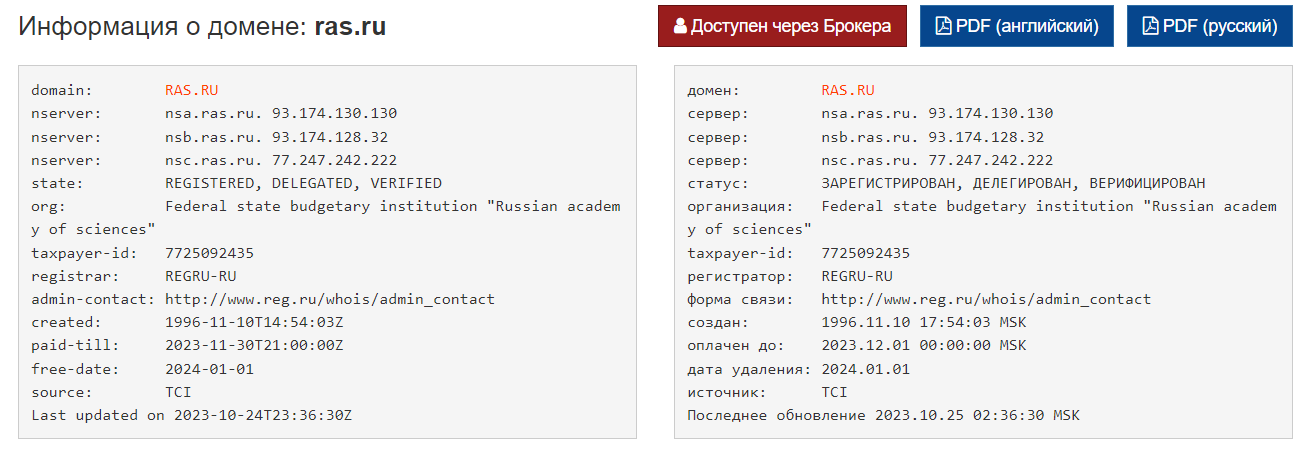This screenshot has height=457, width=1305.
Task: Click the user icon on the broker button
Action: pyautogui.click(x=681, y=26)
